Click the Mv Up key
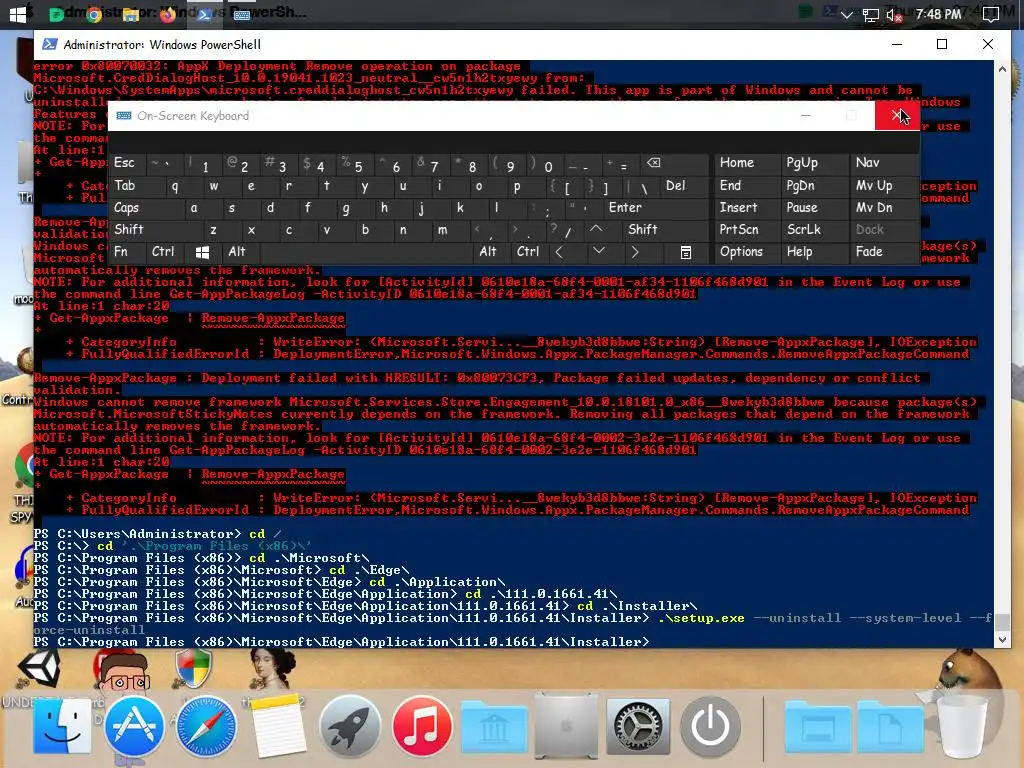Screen dimensions: 1024x768 click(884, 185)
